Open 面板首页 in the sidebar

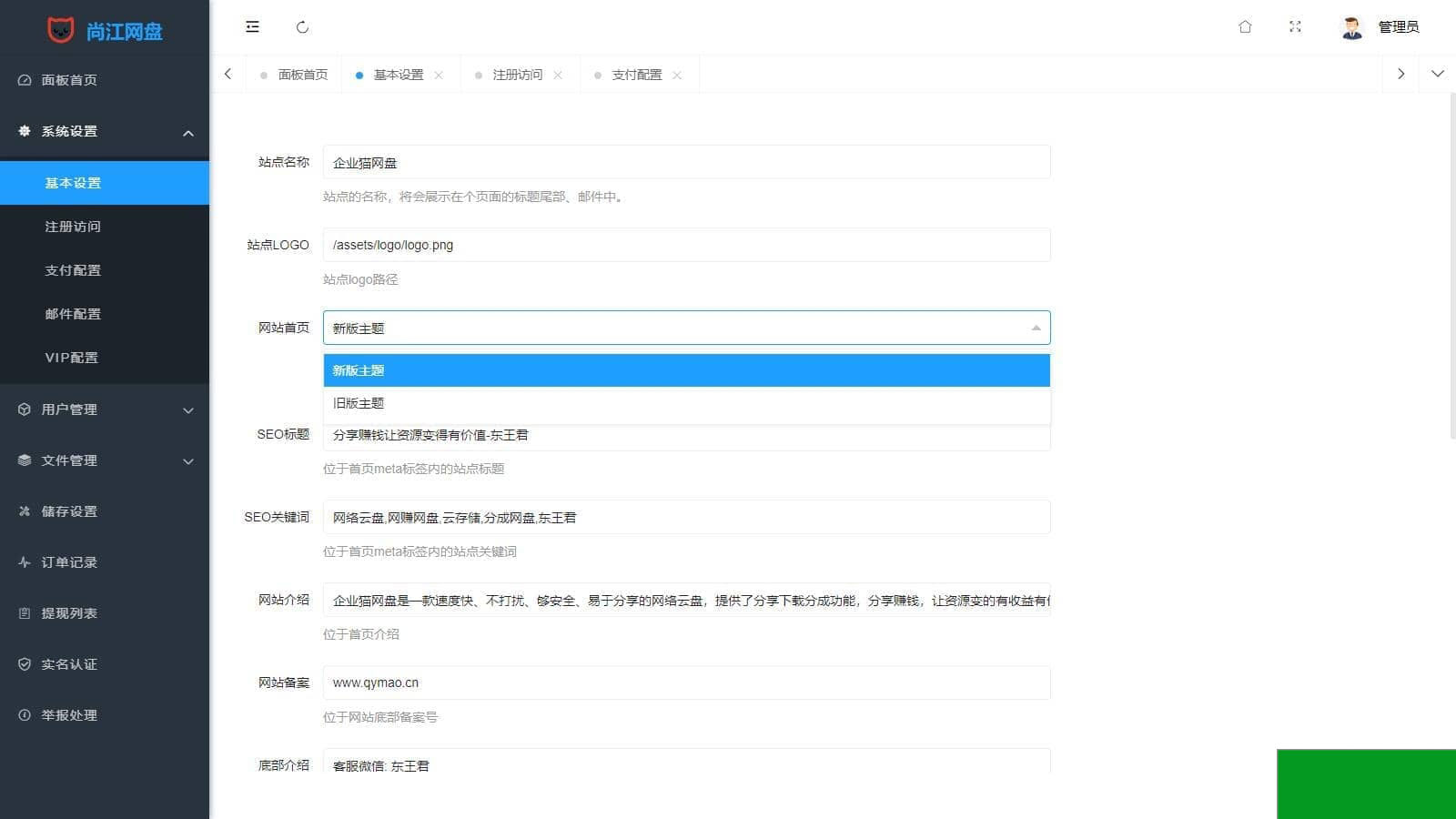pos(105,80)
